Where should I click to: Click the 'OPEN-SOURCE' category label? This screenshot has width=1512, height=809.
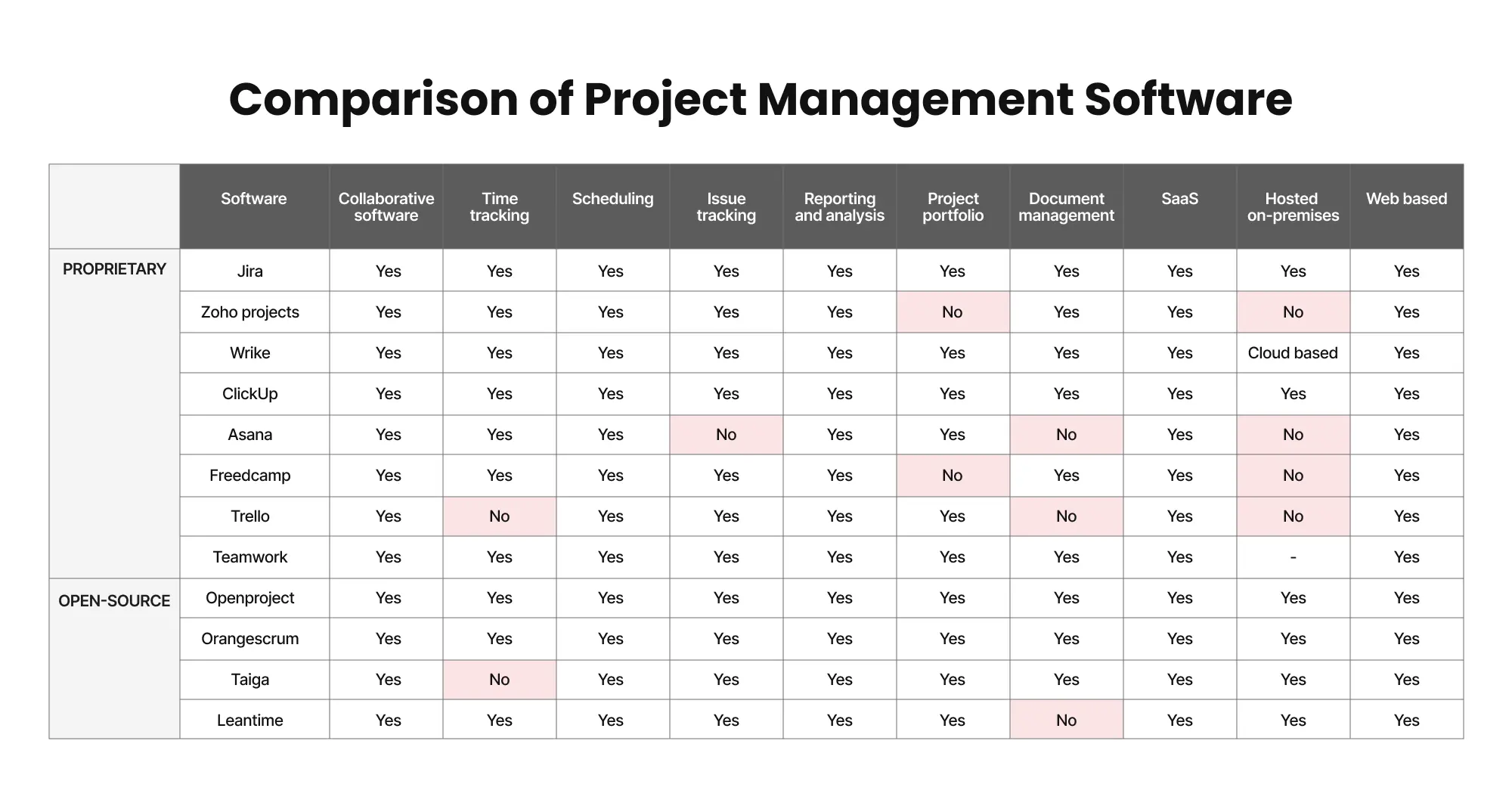114,601
